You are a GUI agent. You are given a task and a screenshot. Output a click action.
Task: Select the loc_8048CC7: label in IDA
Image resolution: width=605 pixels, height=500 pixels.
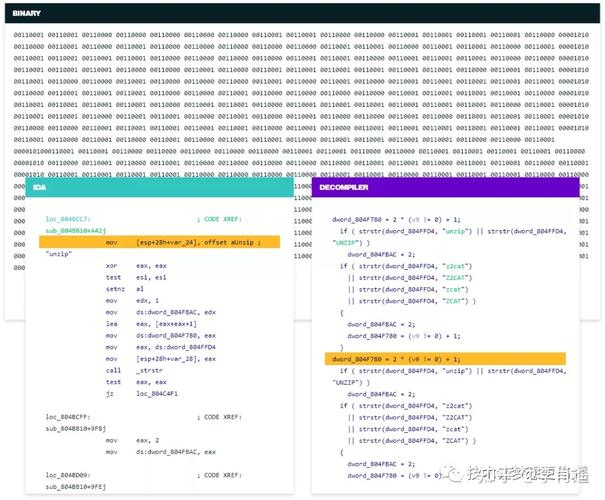pyautogui.click(x=68, y=219)
